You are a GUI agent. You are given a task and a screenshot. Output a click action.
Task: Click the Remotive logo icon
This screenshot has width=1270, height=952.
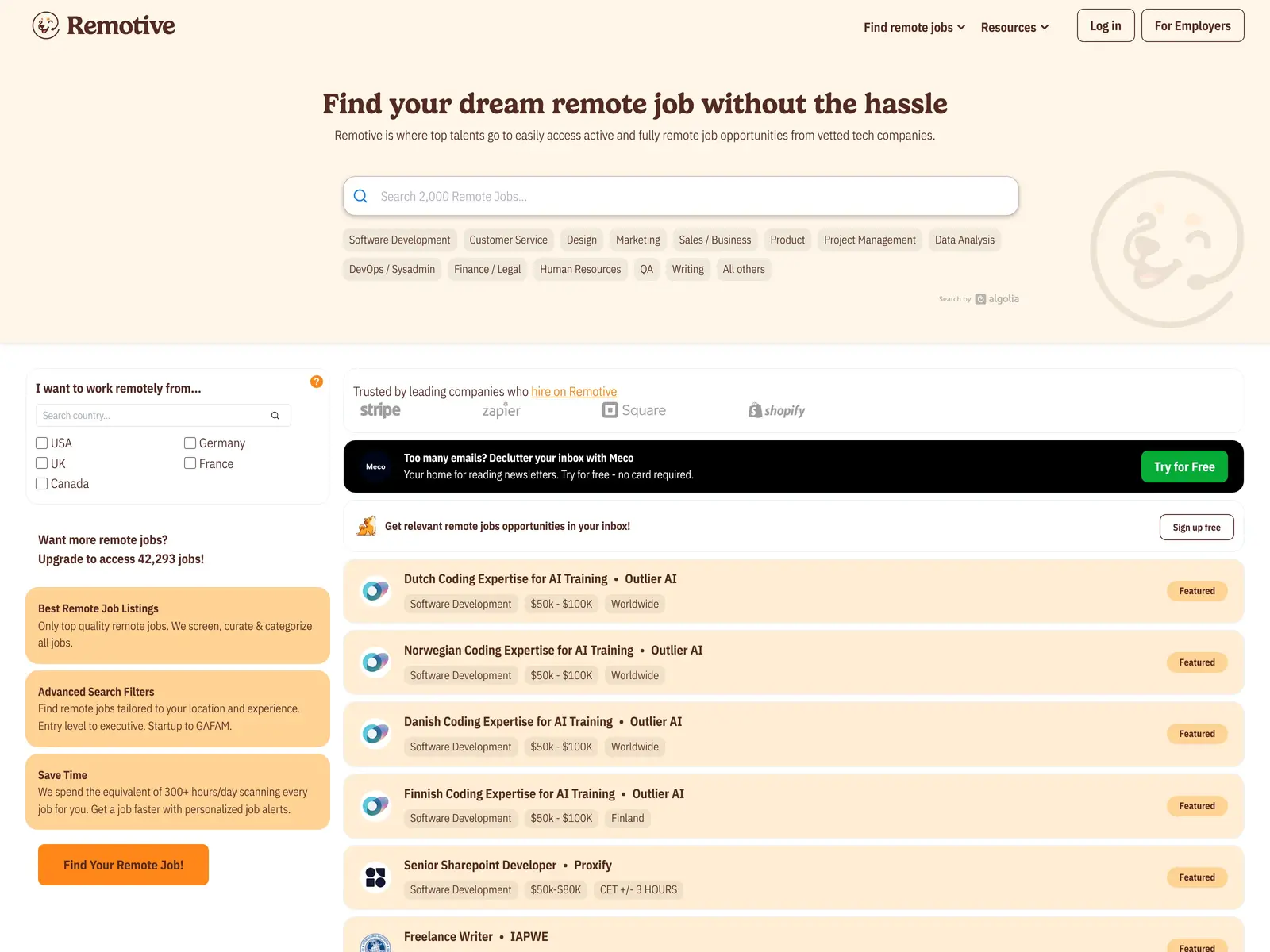pos(46,25)
